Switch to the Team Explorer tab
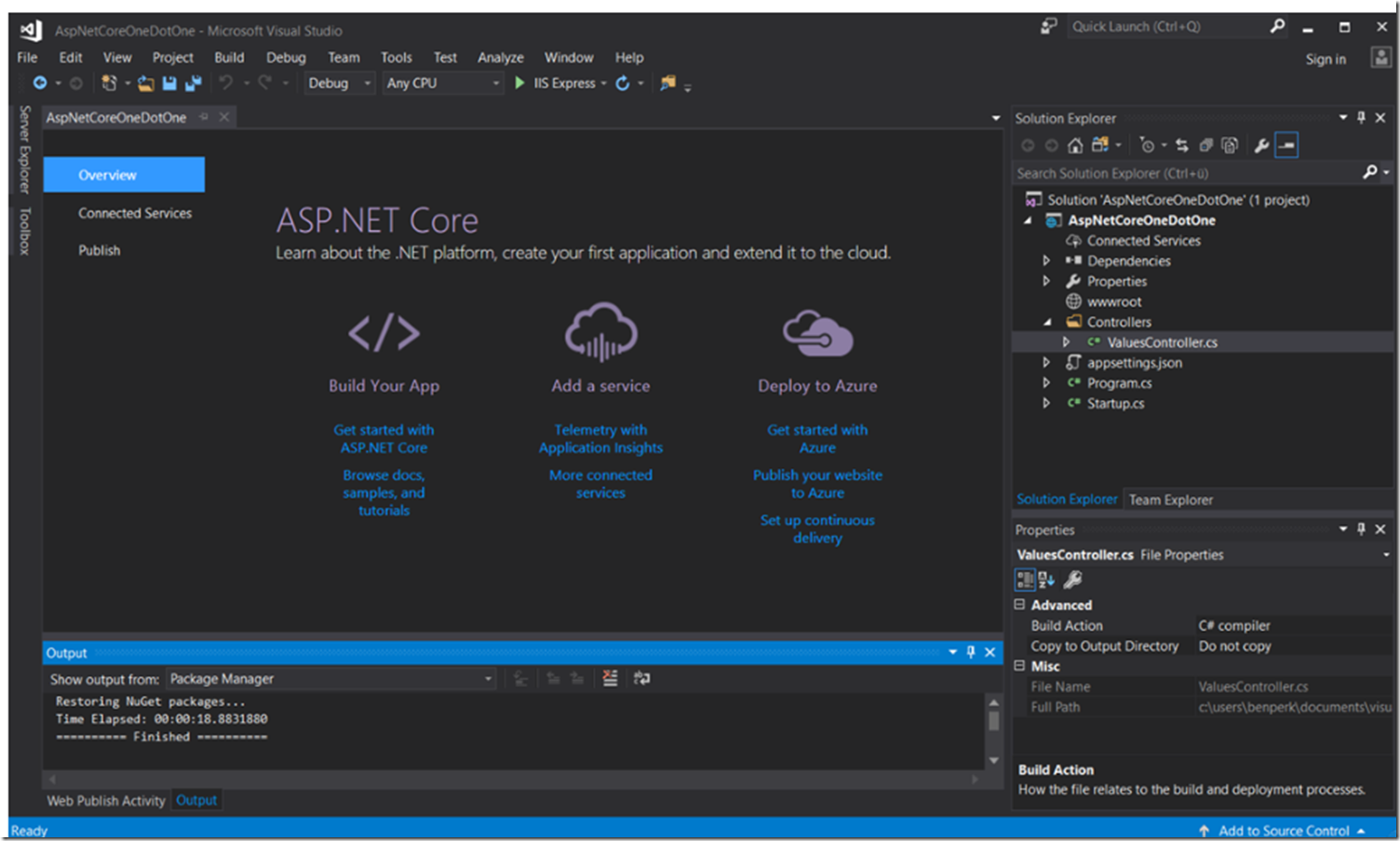The height and width of the screenshot is (841, 1400). click(1171, 500)
